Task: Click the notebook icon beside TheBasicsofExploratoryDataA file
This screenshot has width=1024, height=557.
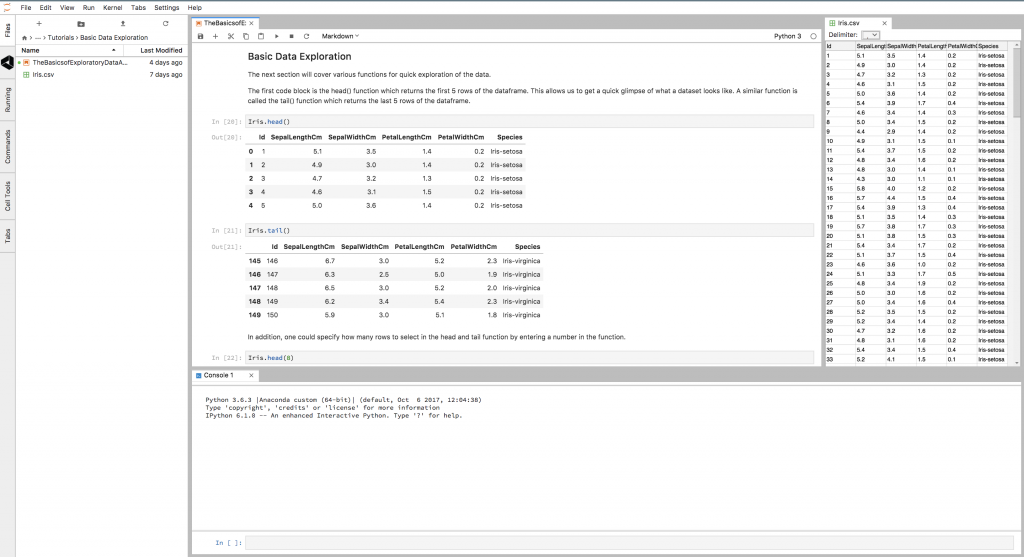Action: pyautogui.click(x=26, y=63)
